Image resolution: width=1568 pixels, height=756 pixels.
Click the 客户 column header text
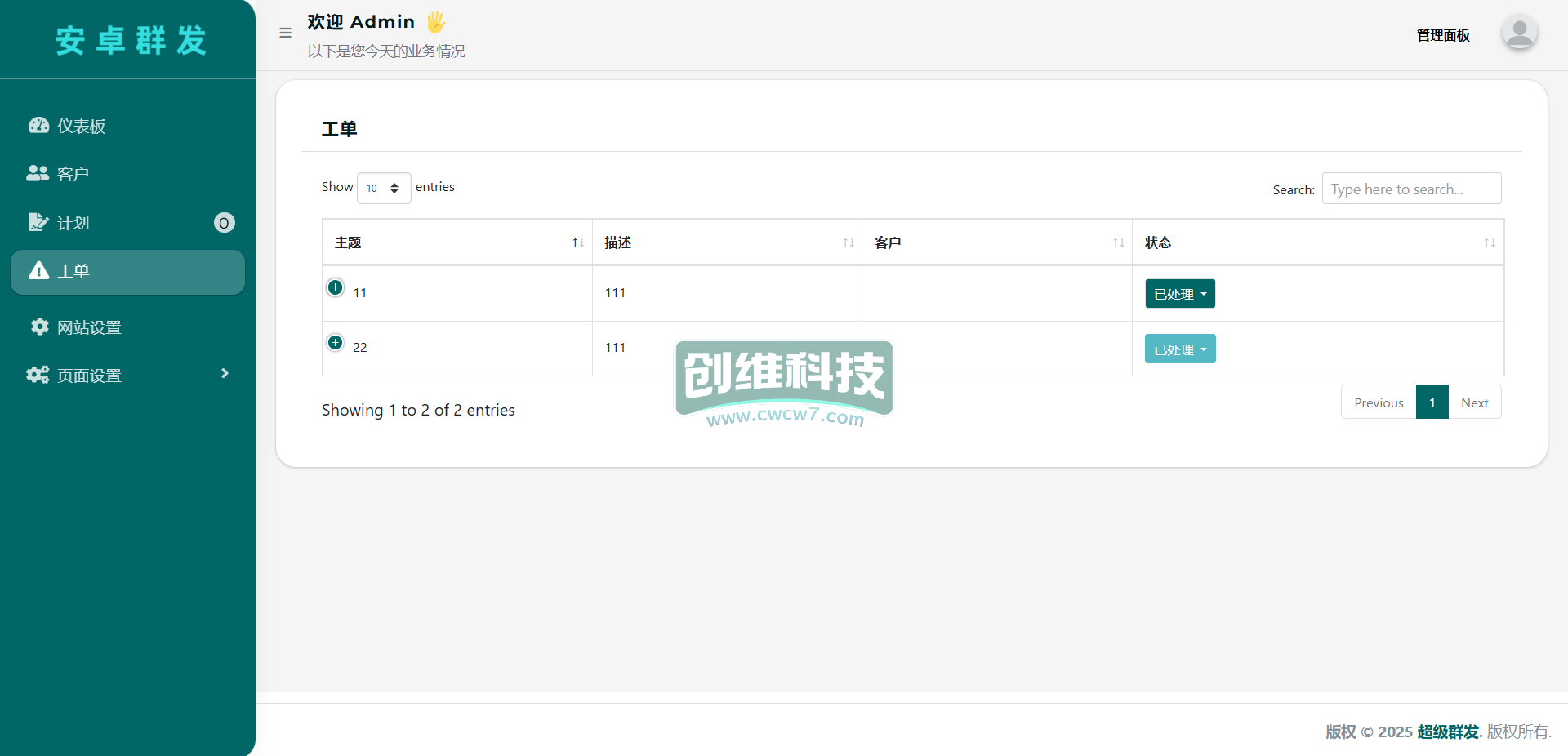pyautogui.click(x=888, y=242)
